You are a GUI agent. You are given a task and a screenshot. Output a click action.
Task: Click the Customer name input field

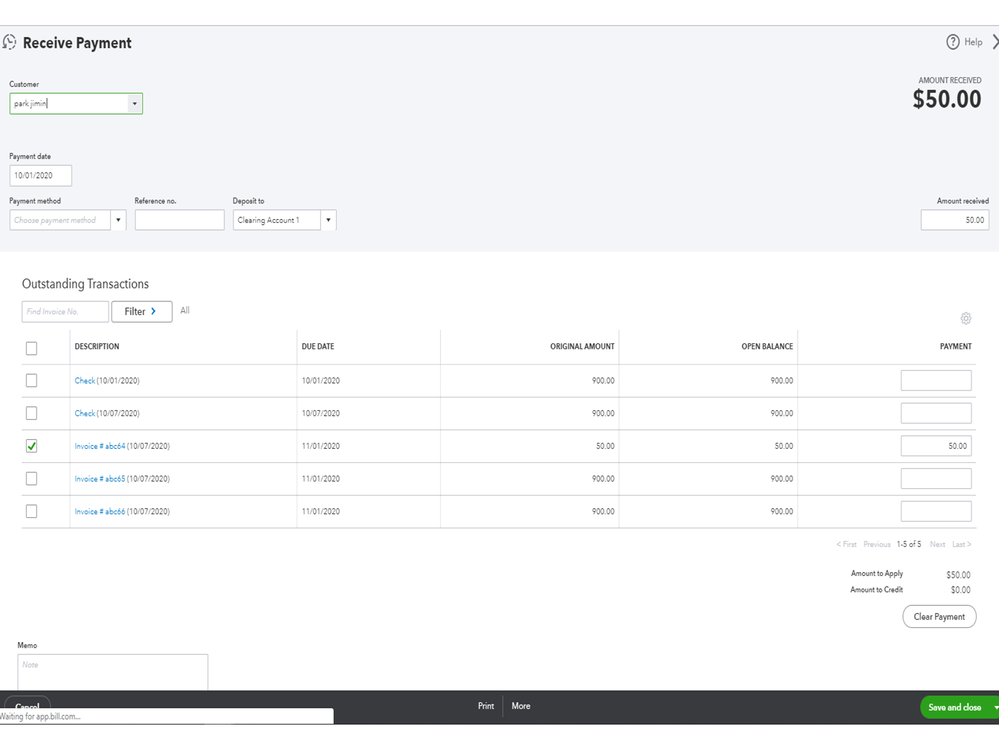[69, 104]
